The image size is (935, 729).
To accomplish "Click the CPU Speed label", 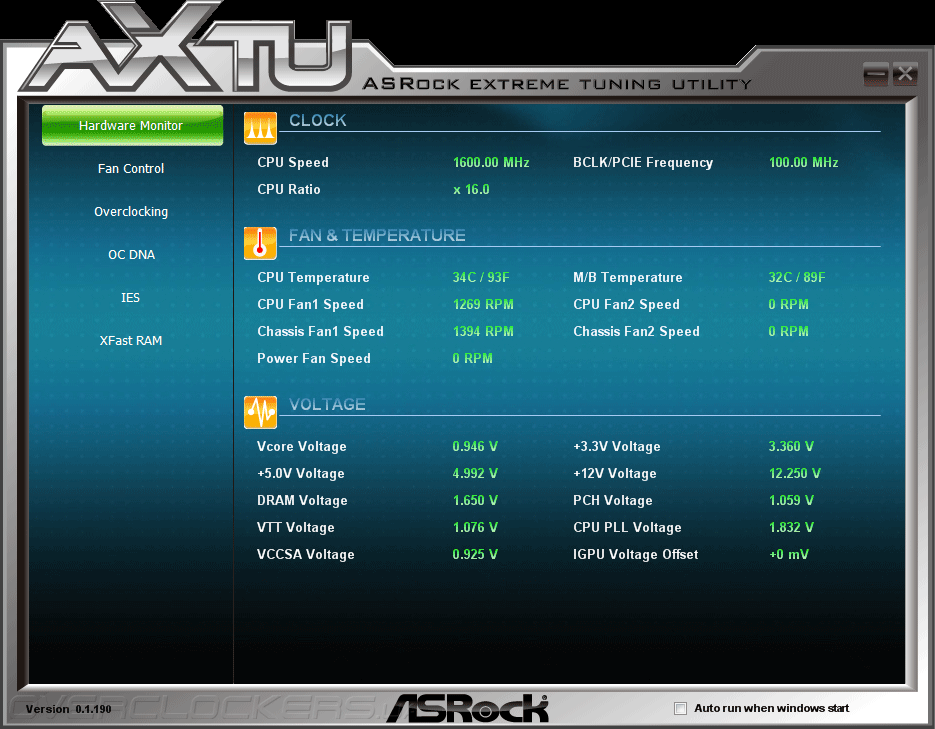I will point(293,162).
